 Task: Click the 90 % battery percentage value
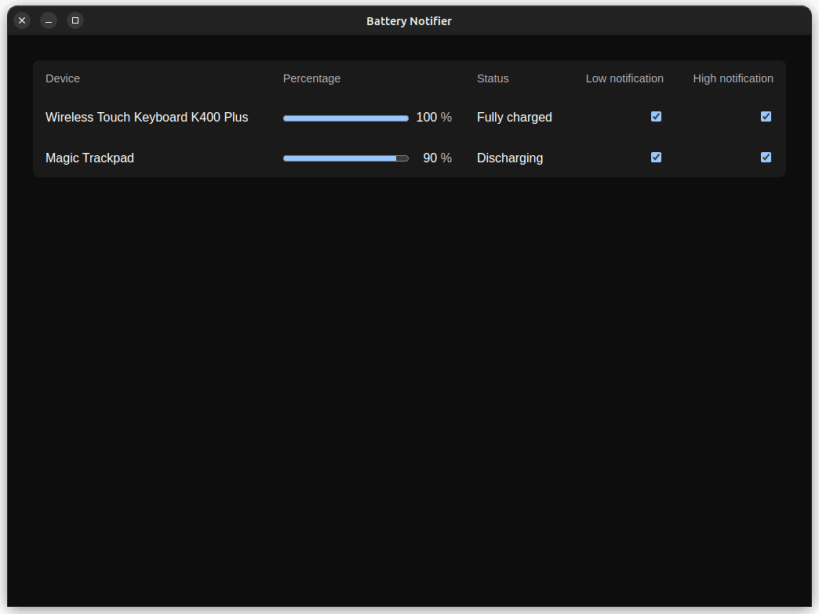click(x=437, y=158)
